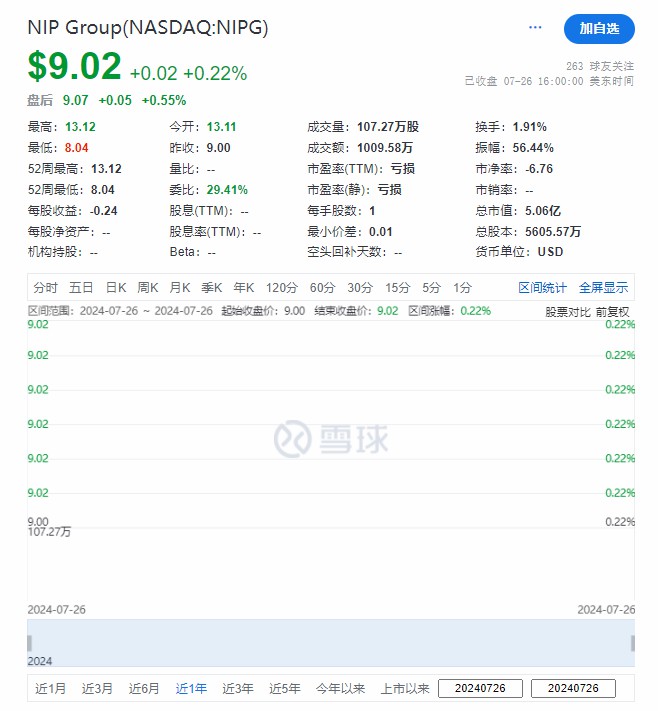
Task: Click the current price $9.02
Action: [x=74, y=66]
